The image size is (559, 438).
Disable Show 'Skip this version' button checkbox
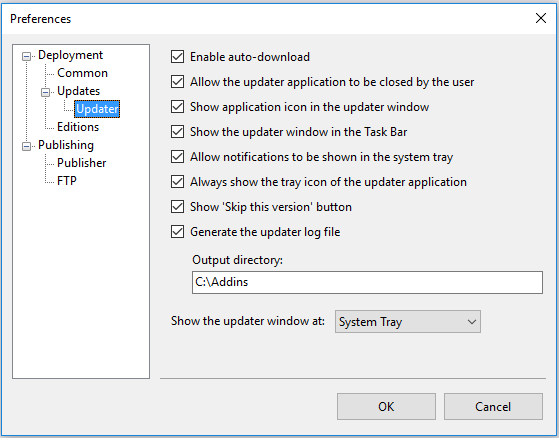178,207
